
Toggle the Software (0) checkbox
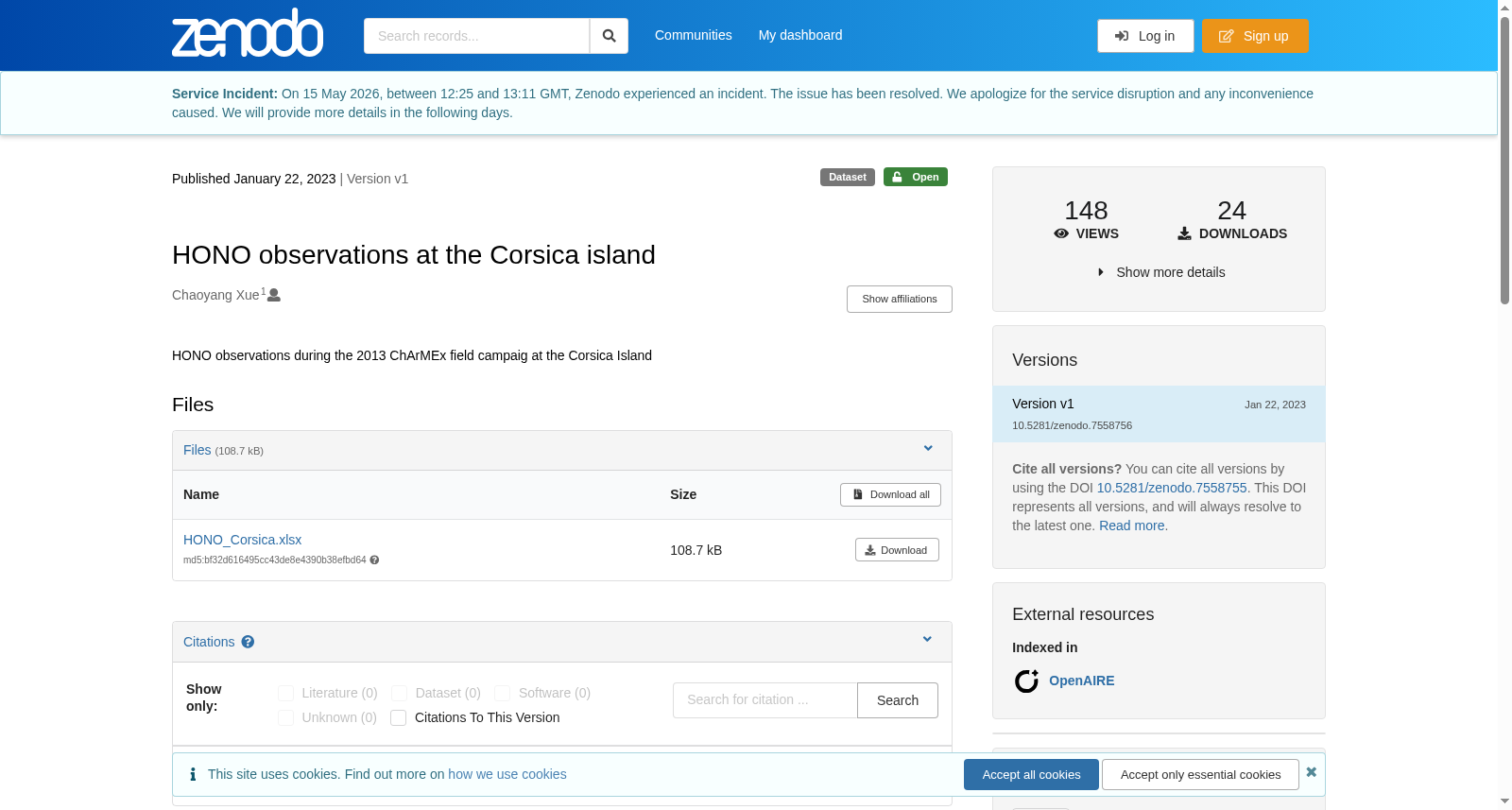pyautogui.click(x=502, y=693)
